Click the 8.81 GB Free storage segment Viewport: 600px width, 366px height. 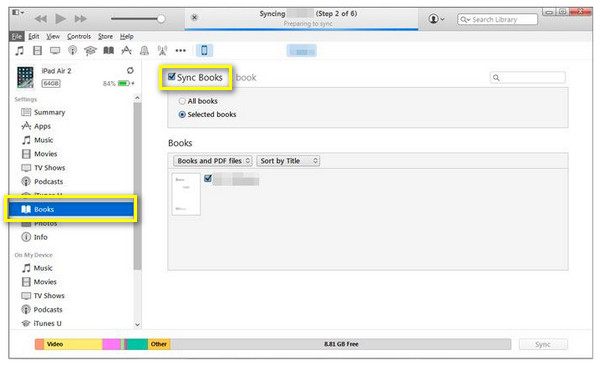(341, 344)
